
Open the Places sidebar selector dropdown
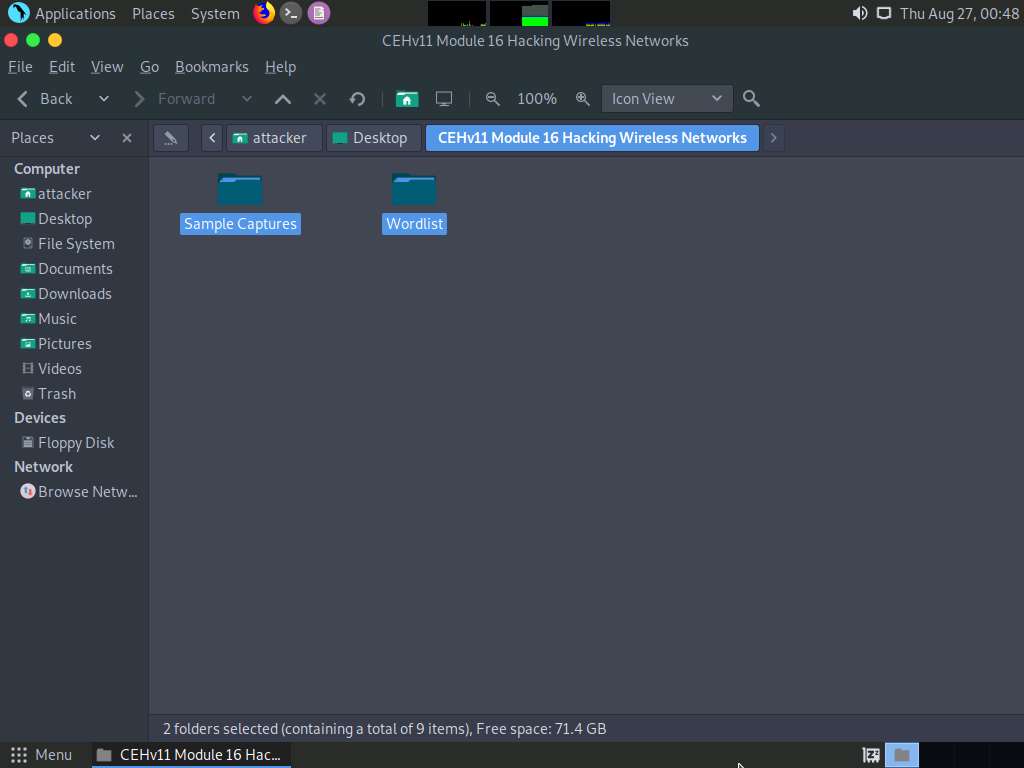tap(95, 137)
